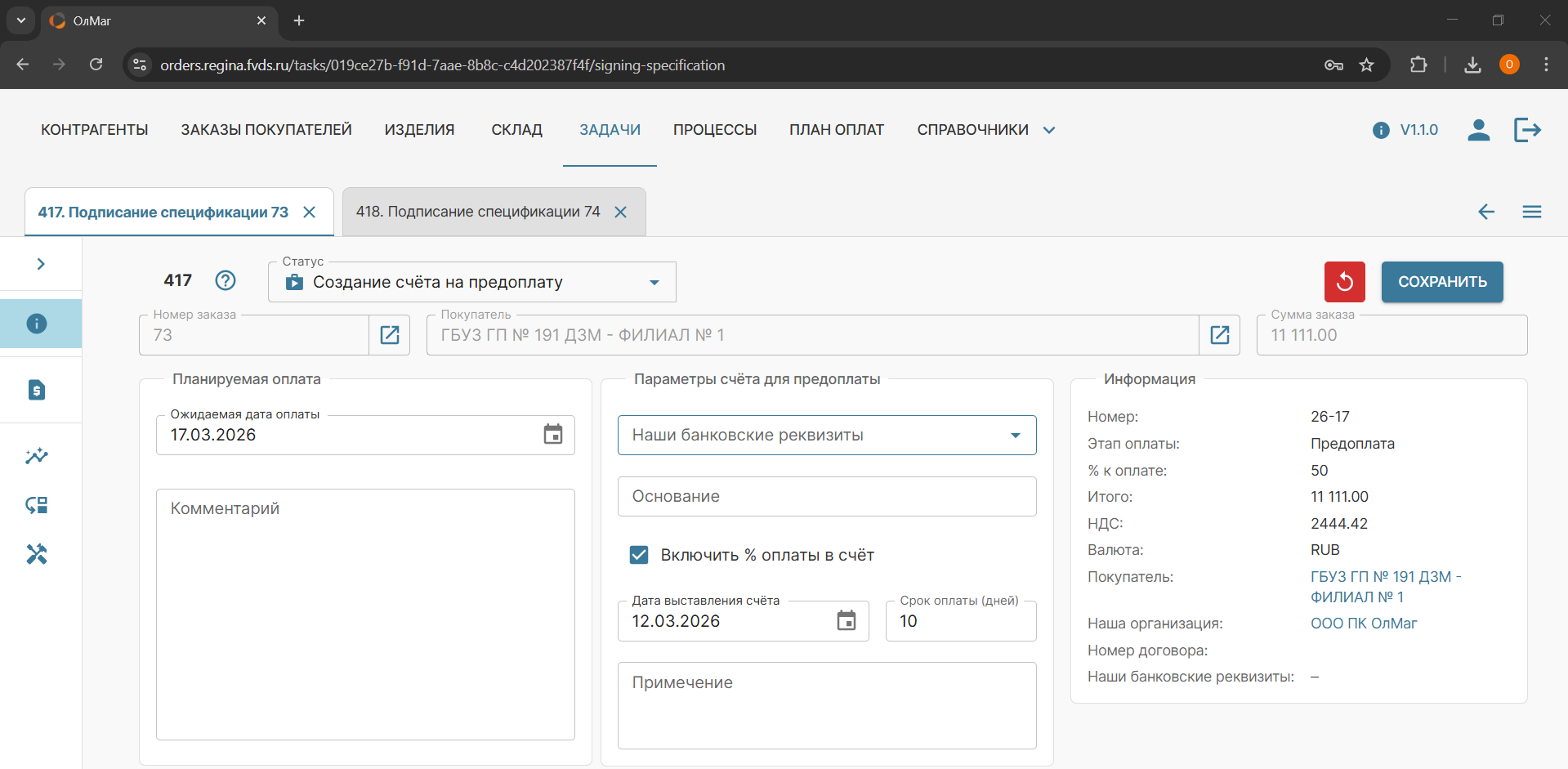The image size is (1568, 769).
Task: Open the analytics chart sidebar icon
Action: tap(37, 456)
